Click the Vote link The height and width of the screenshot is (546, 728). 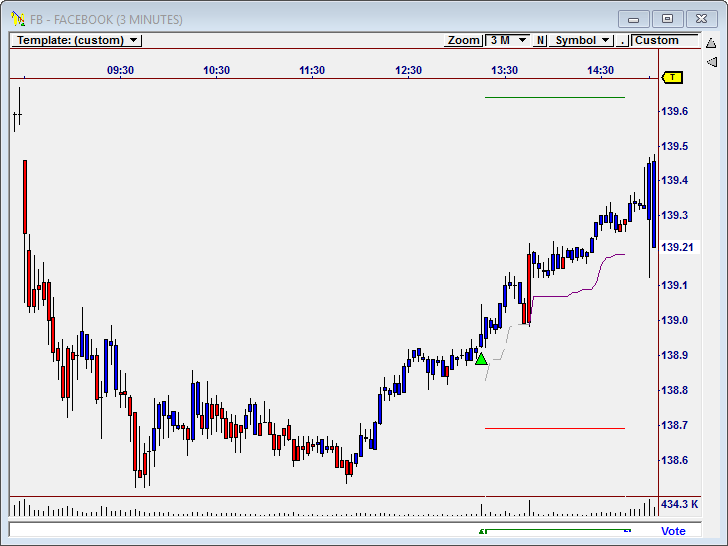(673, 531)
